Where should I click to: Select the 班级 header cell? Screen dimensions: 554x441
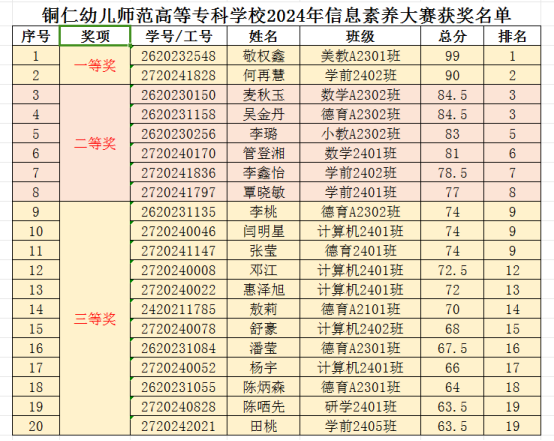(x=360, y=36)
